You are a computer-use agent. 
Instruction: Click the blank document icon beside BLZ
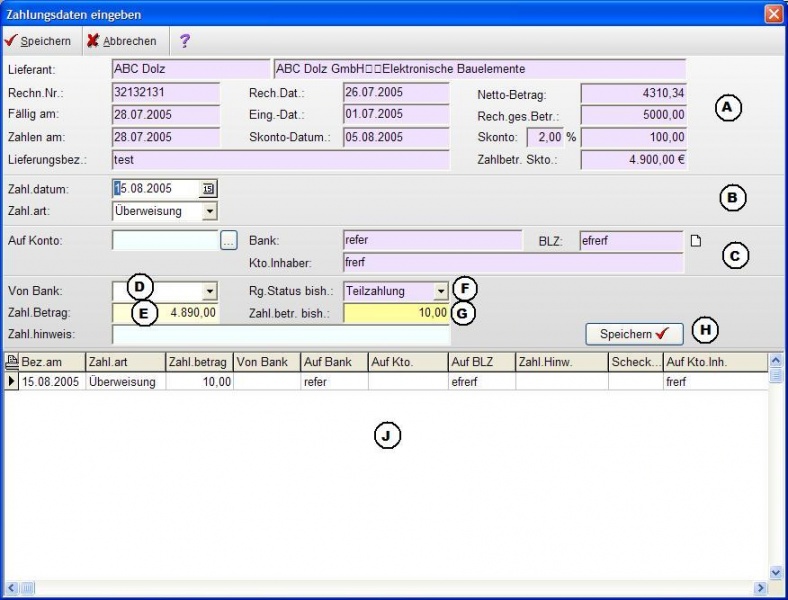(x=696, y=241)
